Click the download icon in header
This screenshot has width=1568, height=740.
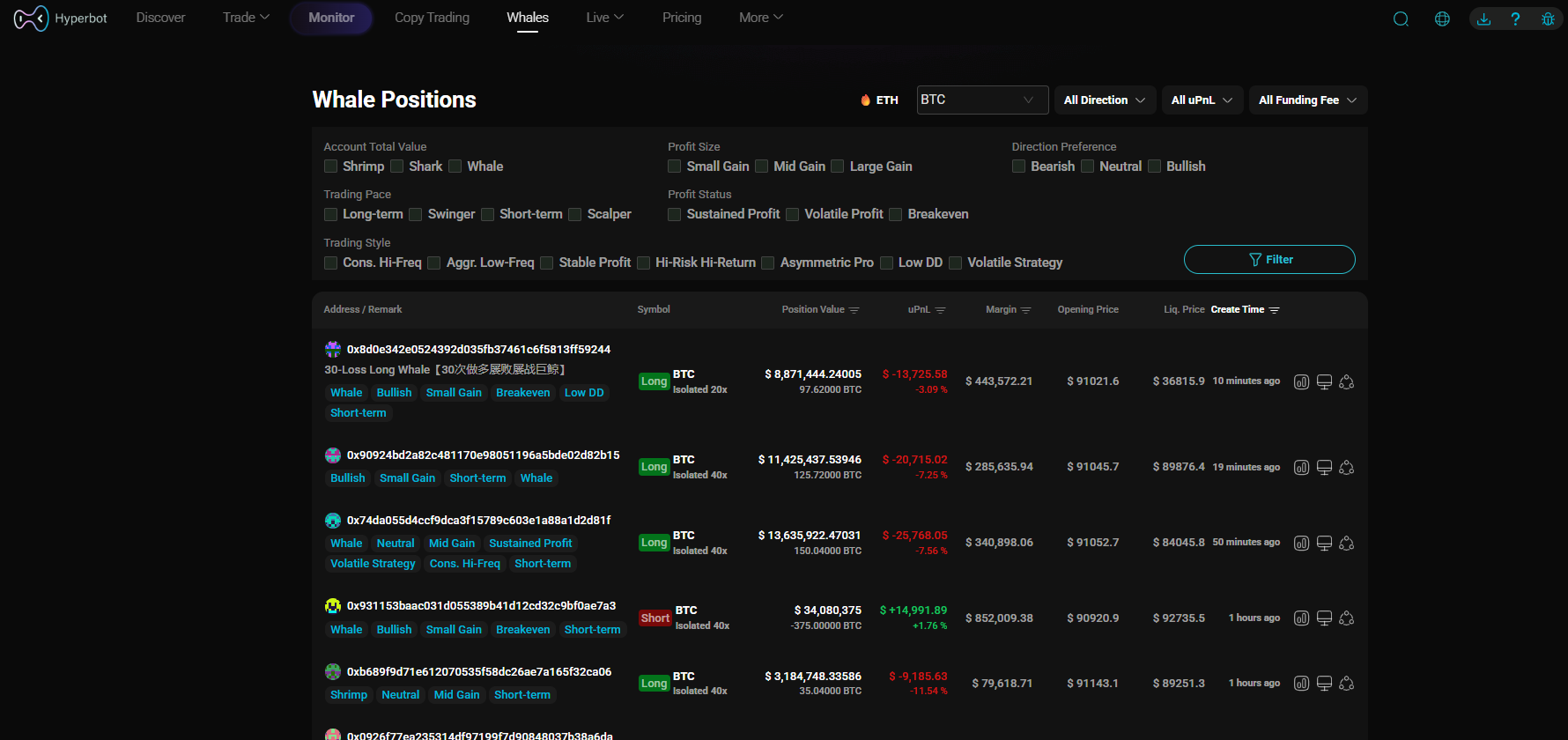(1484, 18)
